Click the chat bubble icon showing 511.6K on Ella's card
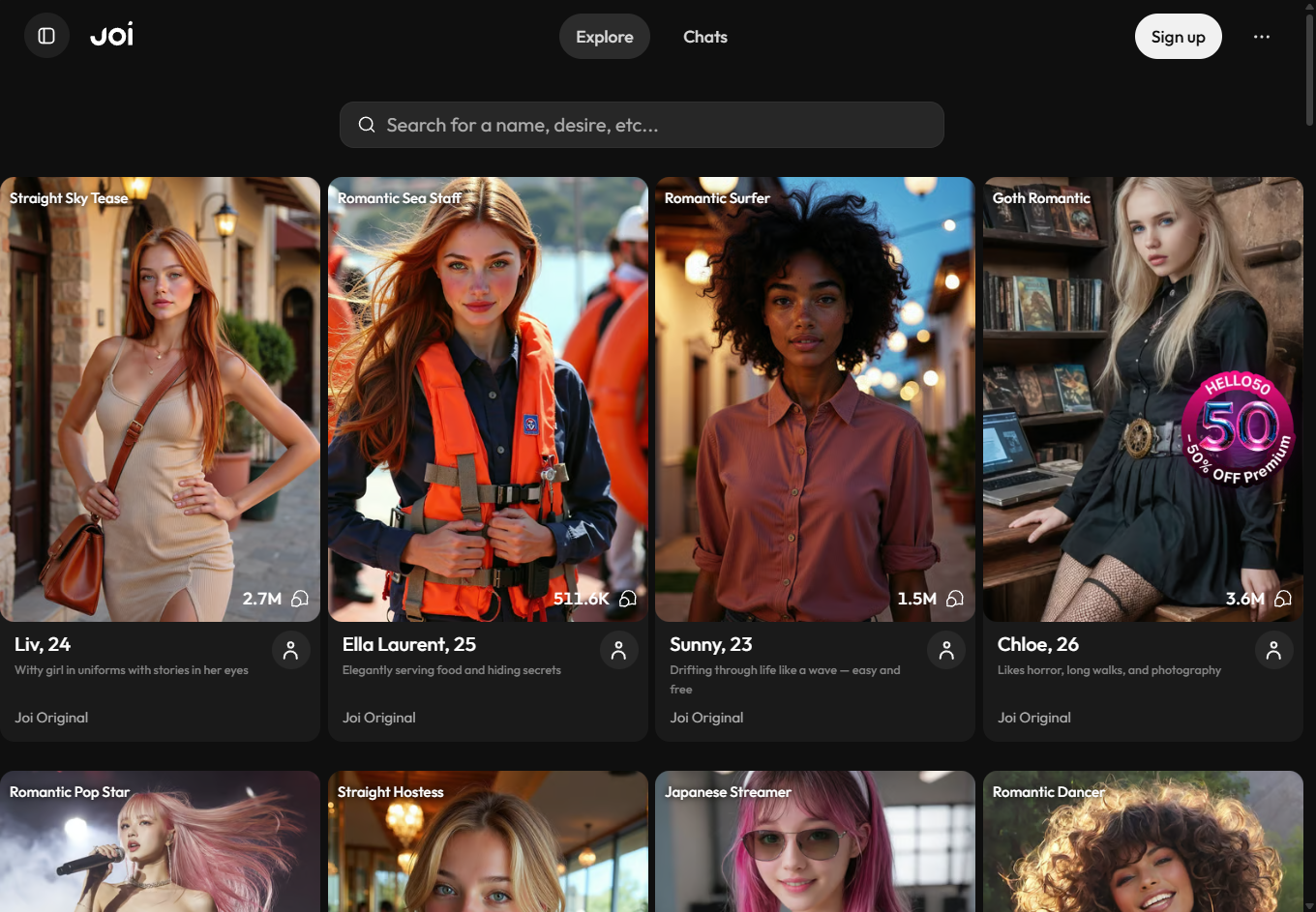The height and width of the screenshot is (912, 1316). click(626, 599)
